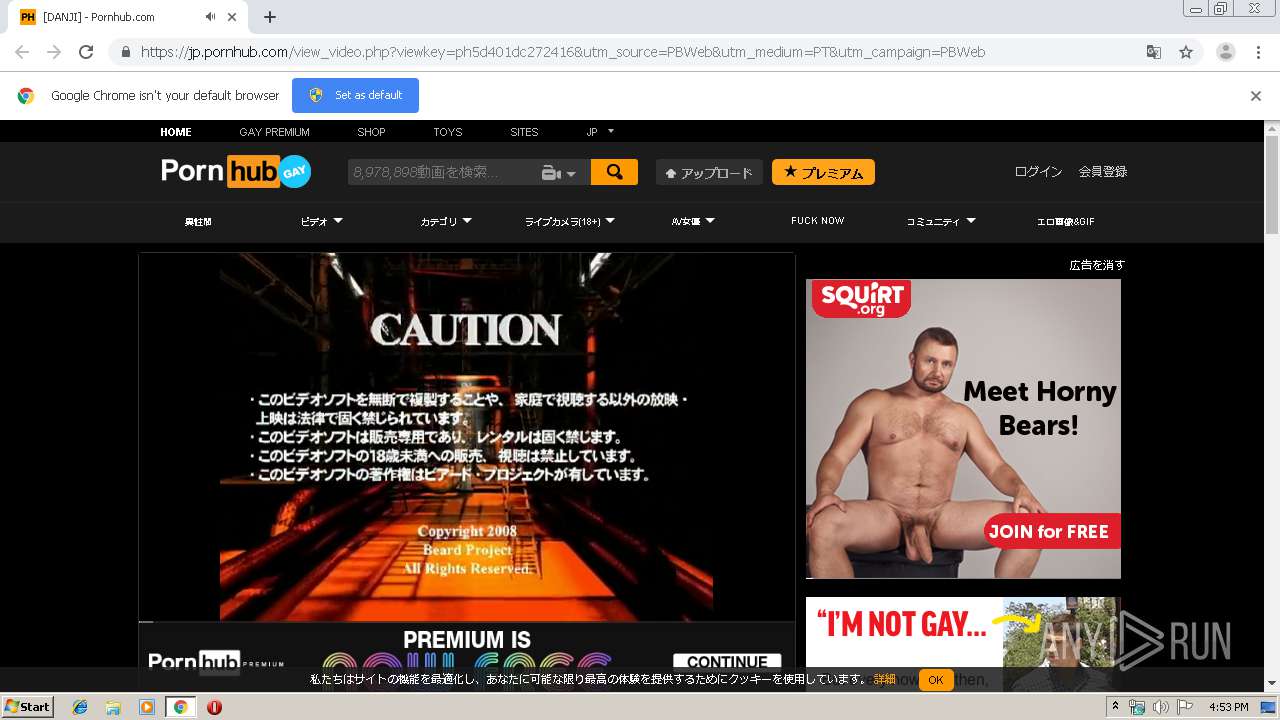Open the translate page icon
This screenshot has width=1280, height=720.
[x=1154, y=52]
